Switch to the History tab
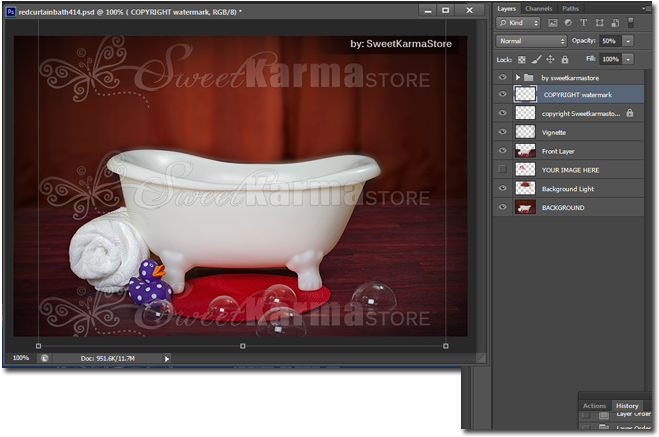Image resolution: width=659 pixels, height=437 pixels. point(627,406)
